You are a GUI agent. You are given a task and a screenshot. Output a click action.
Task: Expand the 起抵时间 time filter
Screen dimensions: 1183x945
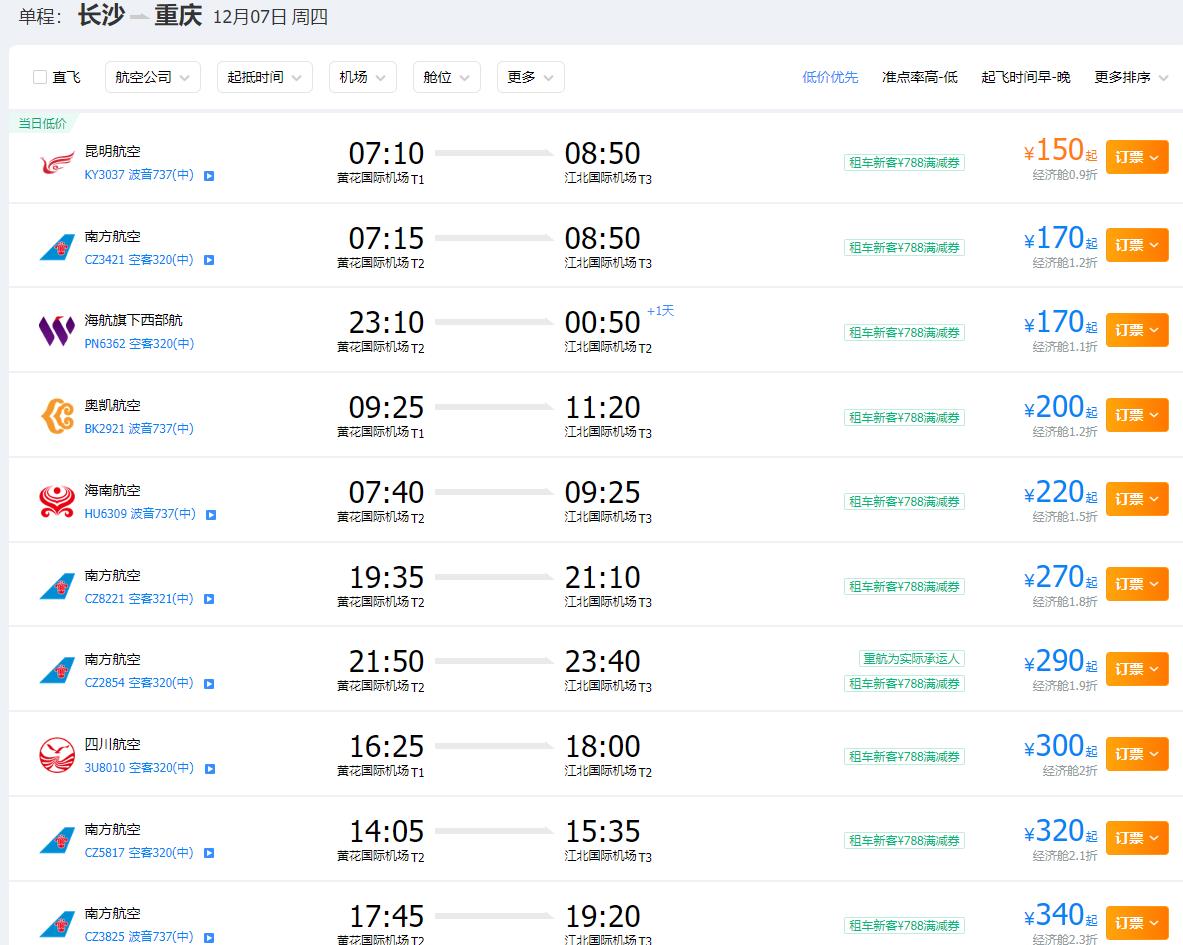point(264,77)
